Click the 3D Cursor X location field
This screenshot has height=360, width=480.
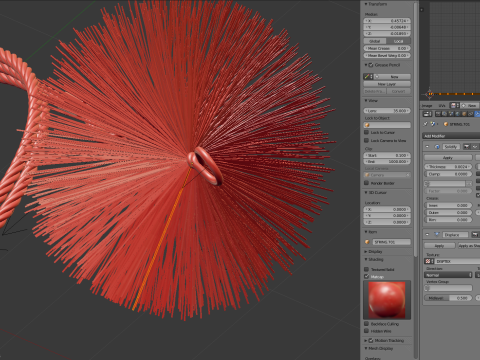tap(387, 209)
